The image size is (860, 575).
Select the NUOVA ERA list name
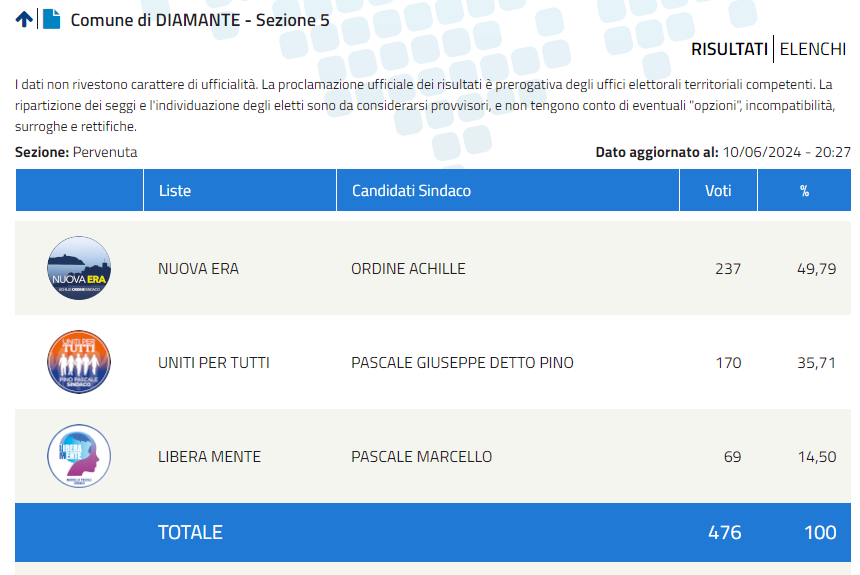coord(199,269)
